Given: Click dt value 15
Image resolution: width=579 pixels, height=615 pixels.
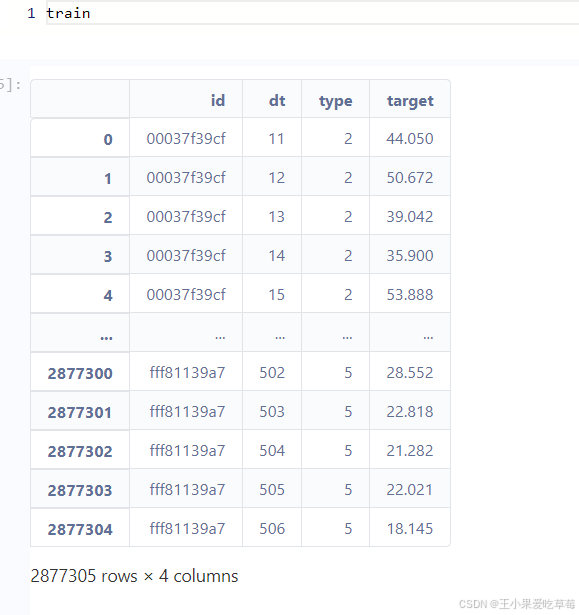Looking at the screenshot, I should click(277, 295).
